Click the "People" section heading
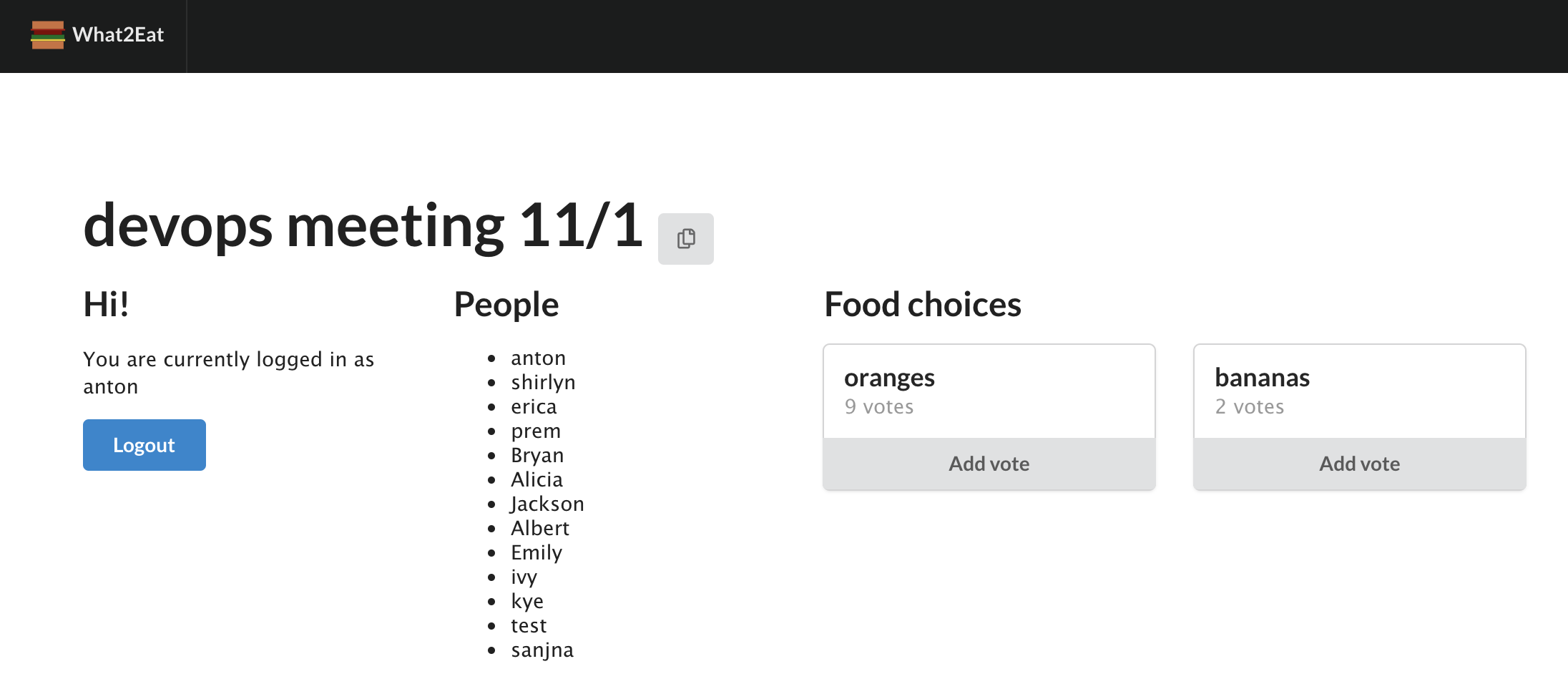Screen dimensions: 1568x694 pyautogui.click(x=506, y=305)
